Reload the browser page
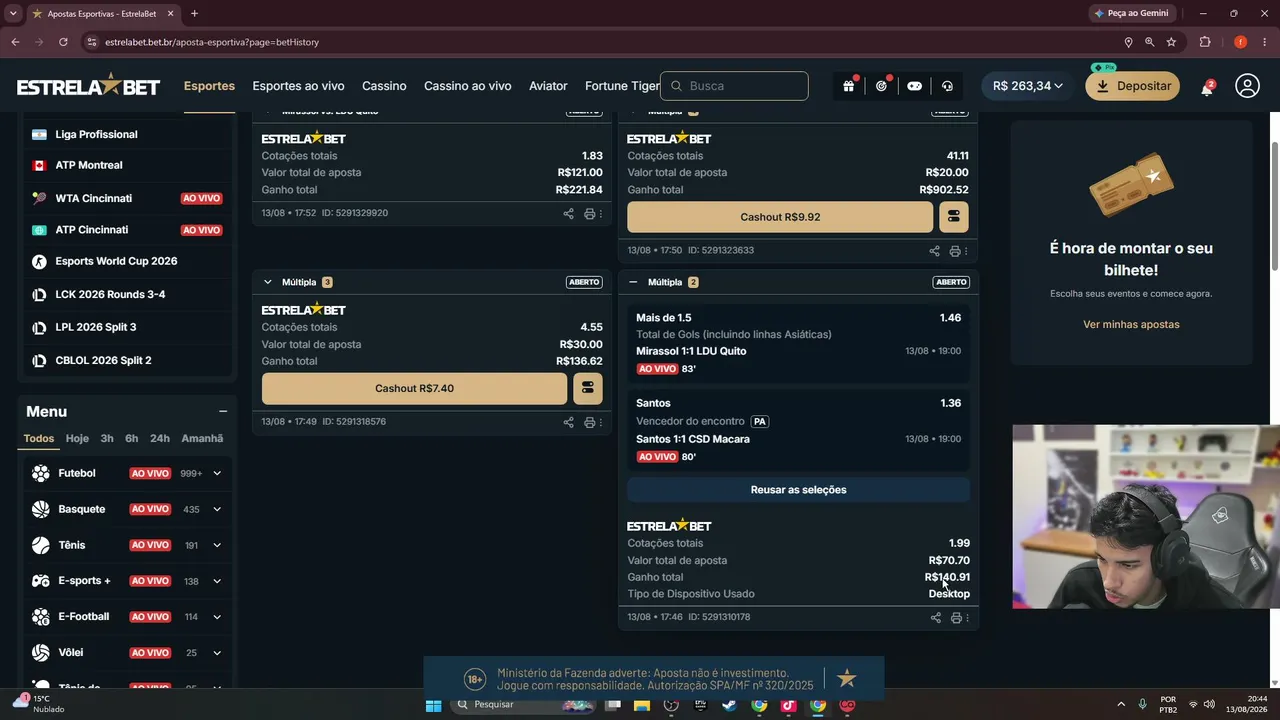 coord(63,42)
